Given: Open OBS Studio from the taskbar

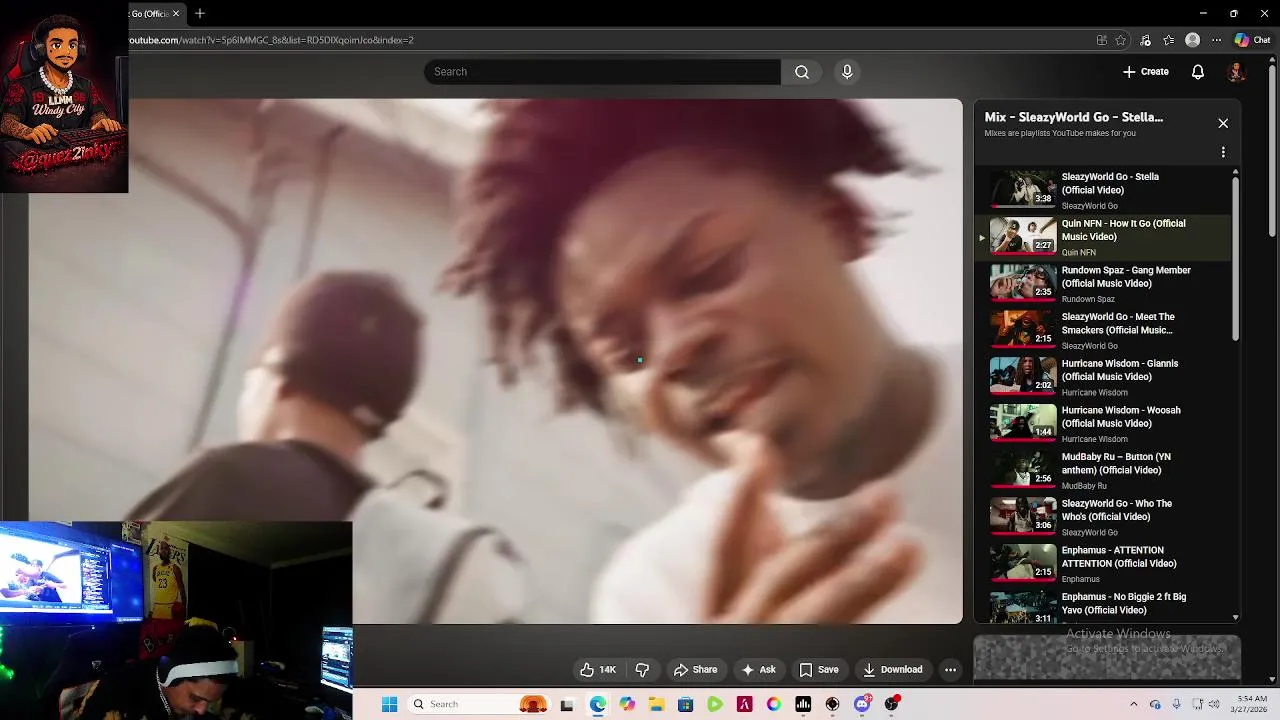Looking at the screenshot, I should [x=832, y=705].
